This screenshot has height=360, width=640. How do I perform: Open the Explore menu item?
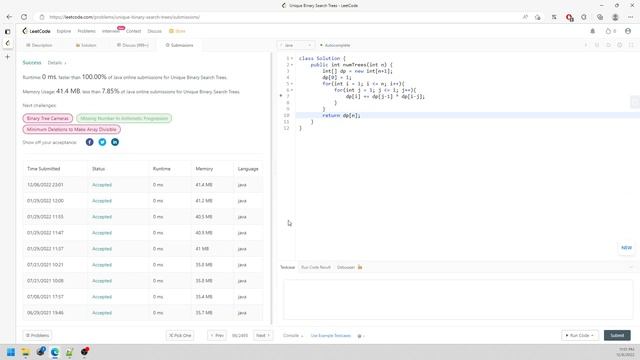64,31
